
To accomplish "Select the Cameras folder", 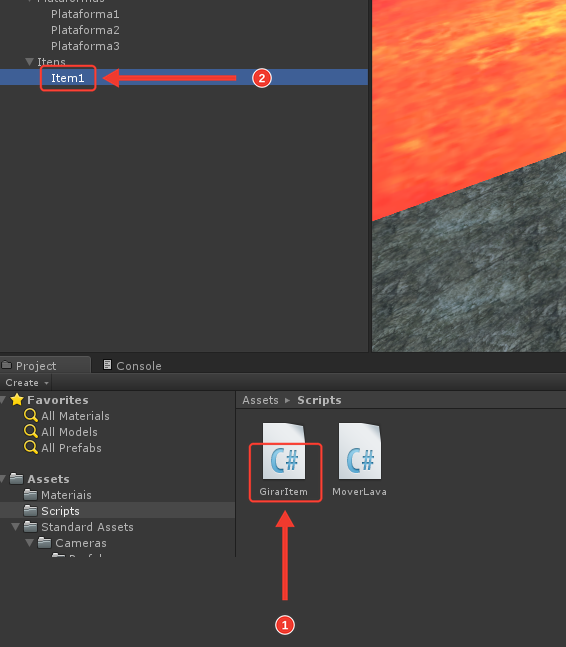I will pos(81,543).
